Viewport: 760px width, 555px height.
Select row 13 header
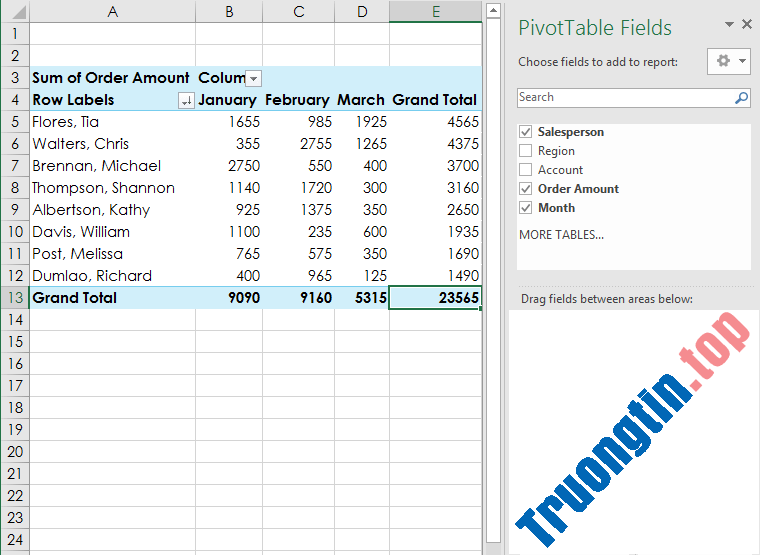15,298
